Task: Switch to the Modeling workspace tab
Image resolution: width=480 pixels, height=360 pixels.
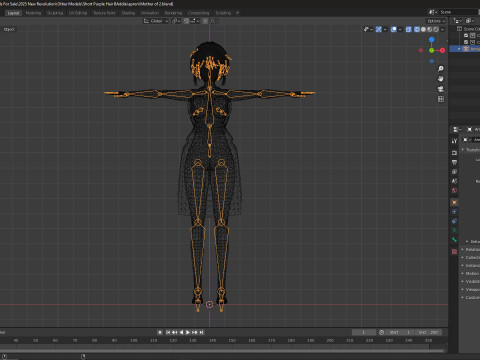Action: (x=33, y=13)
